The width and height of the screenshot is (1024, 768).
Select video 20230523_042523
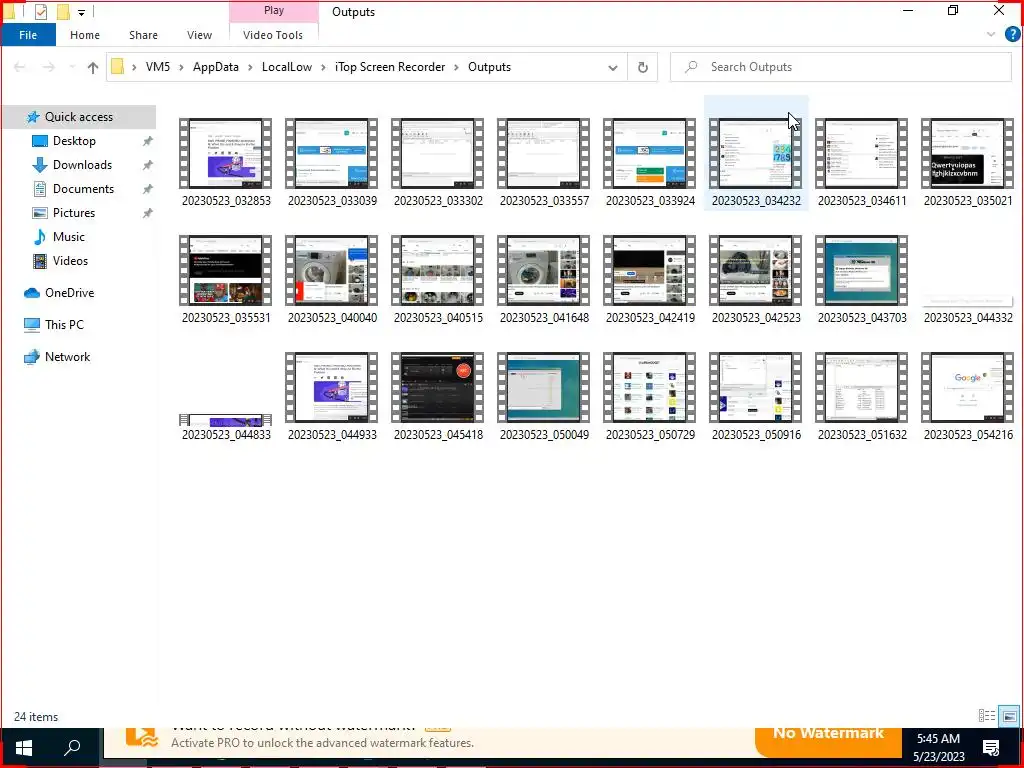click(756, 280)
